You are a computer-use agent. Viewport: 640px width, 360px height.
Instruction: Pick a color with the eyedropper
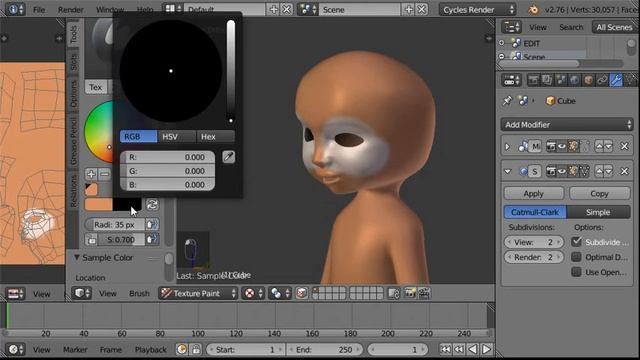click(229, 157)
